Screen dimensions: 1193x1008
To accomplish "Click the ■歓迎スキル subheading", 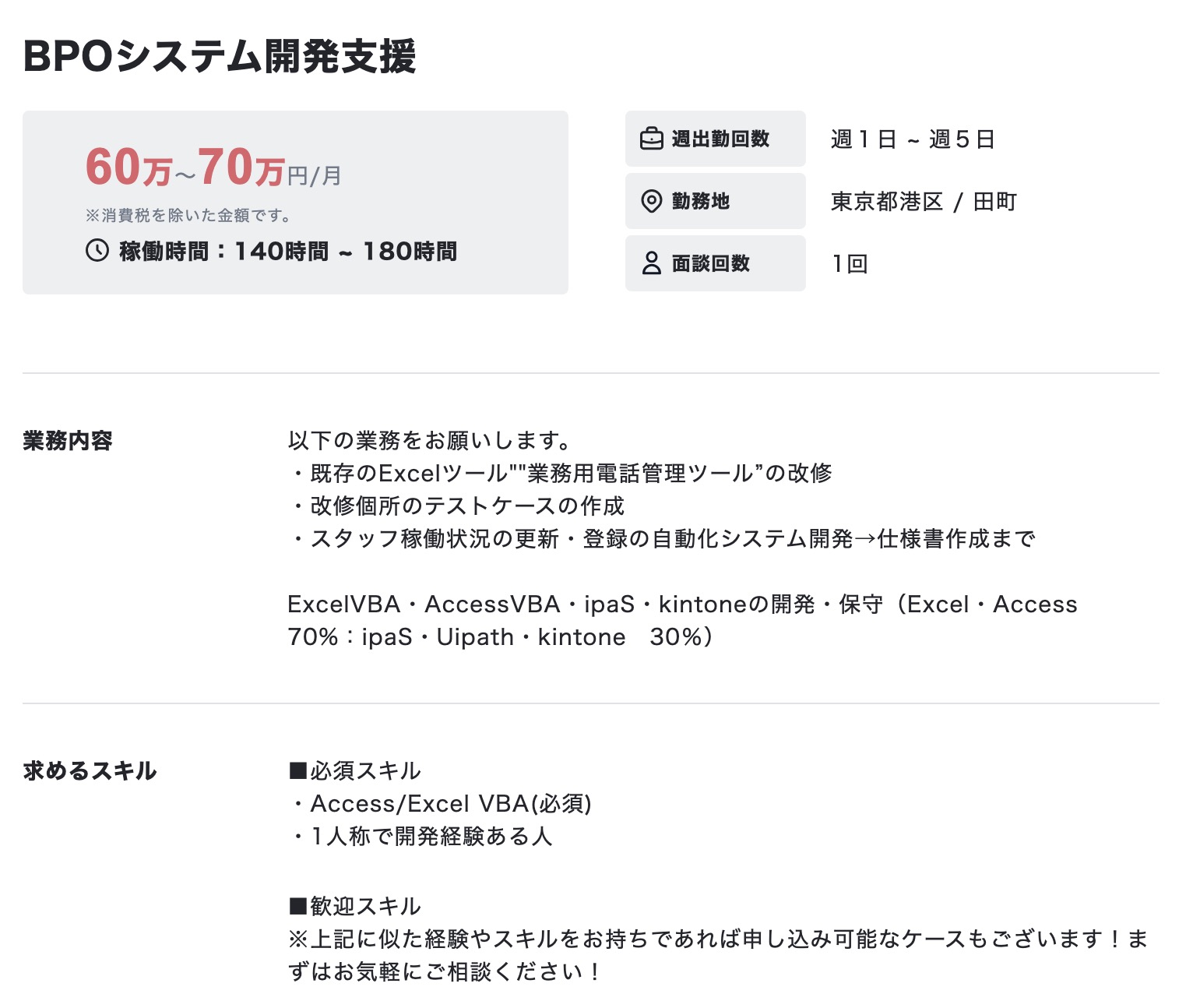I will click(354, 907).
